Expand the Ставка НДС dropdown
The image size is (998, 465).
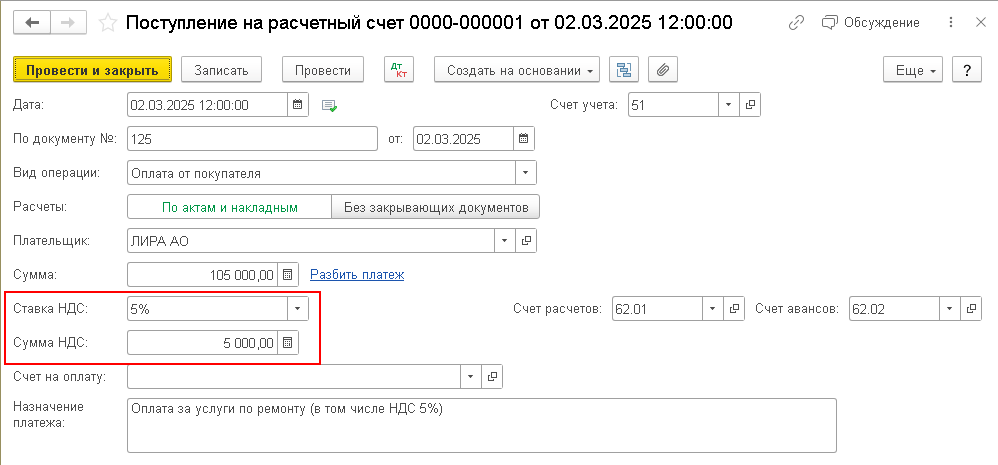[x=297, y=309]
